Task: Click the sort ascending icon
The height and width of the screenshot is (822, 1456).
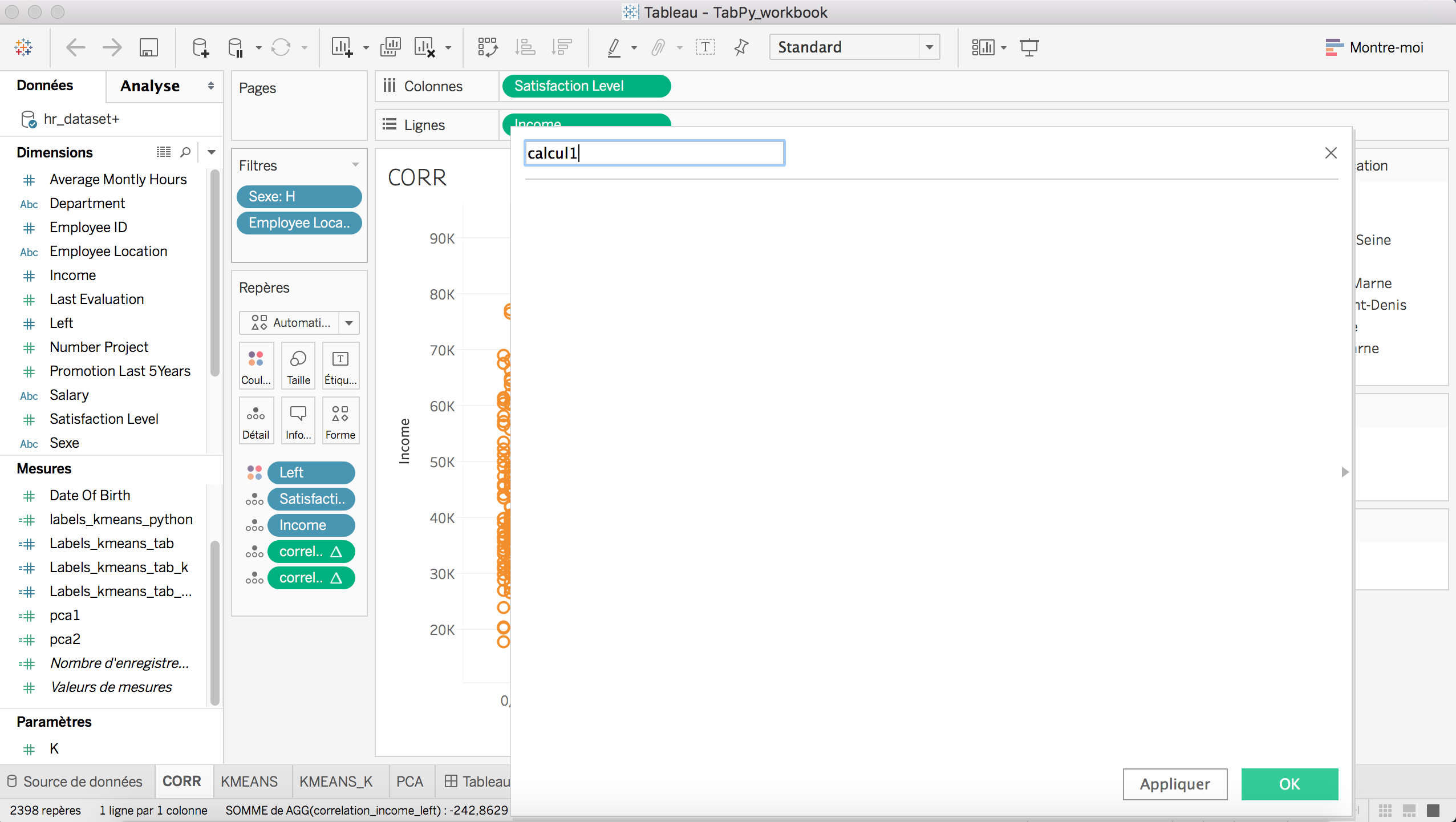Action: [525, 47]
